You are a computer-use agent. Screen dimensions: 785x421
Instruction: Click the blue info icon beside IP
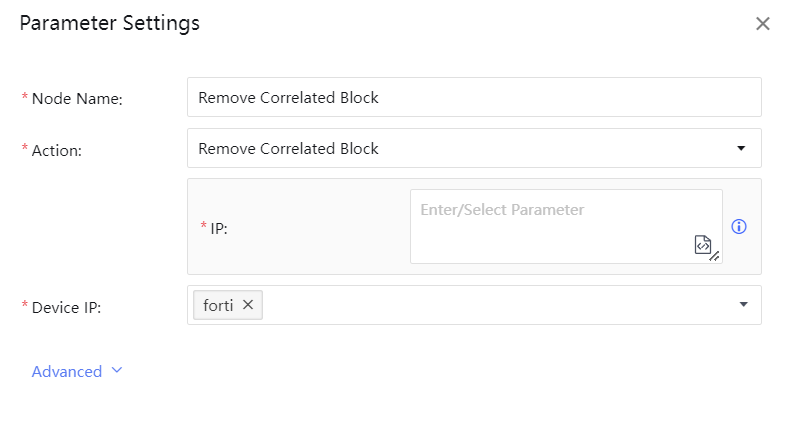(x=739, y=227)
